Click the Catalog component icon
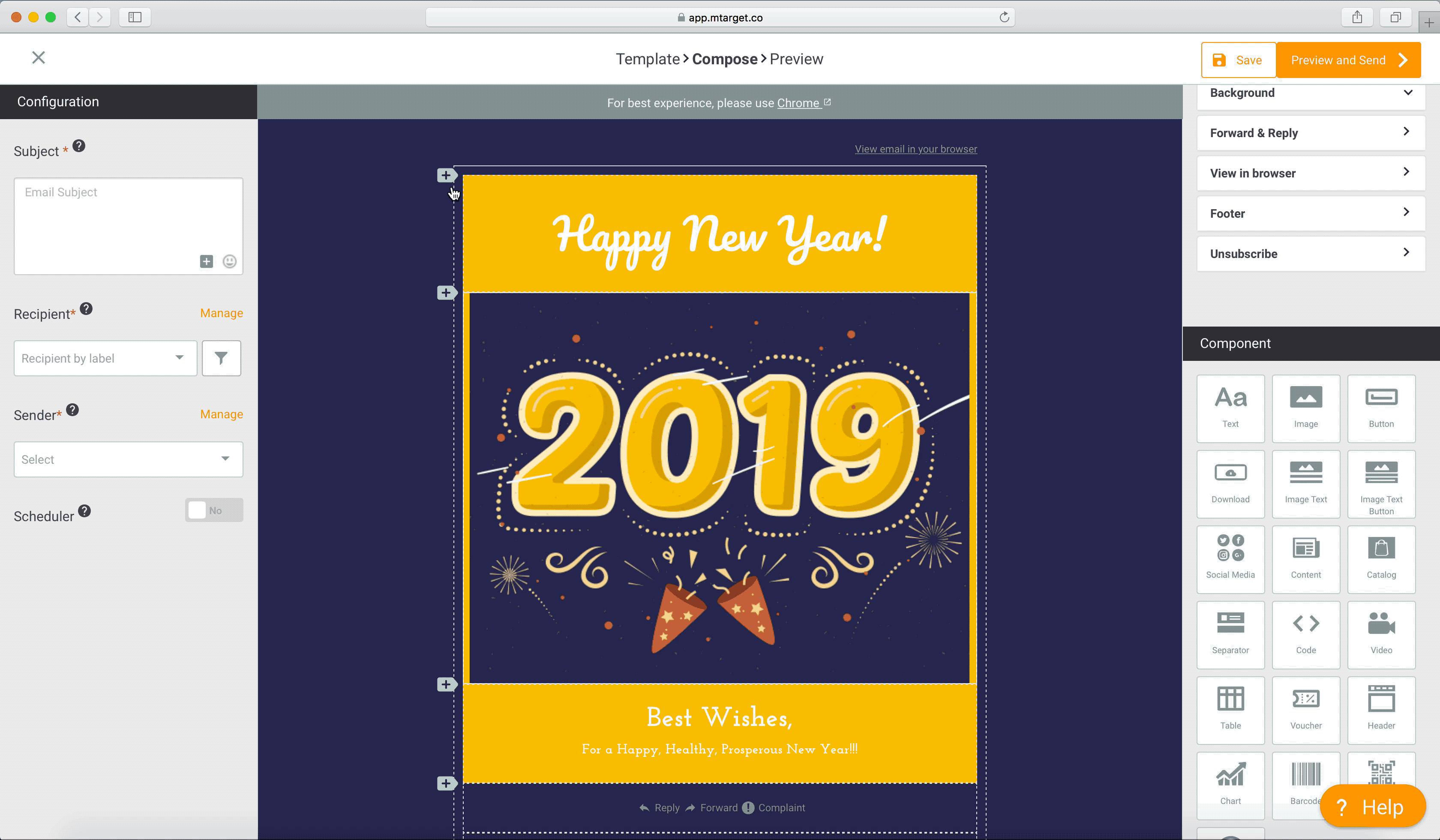The image size is (1440, 840). click(1380, 558)
